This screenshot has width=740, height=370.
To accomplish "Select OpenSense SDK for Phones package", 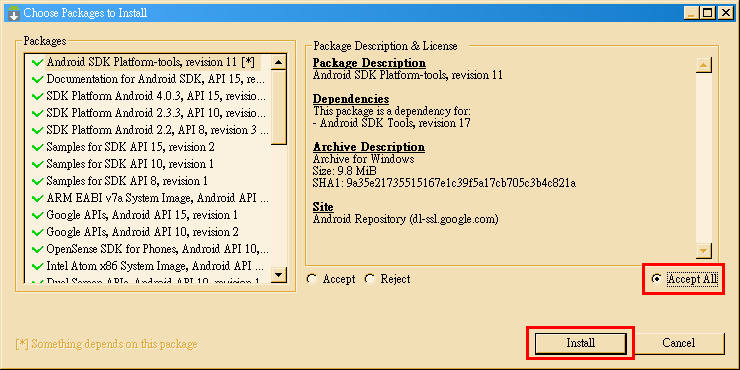I will click(151, 249).
